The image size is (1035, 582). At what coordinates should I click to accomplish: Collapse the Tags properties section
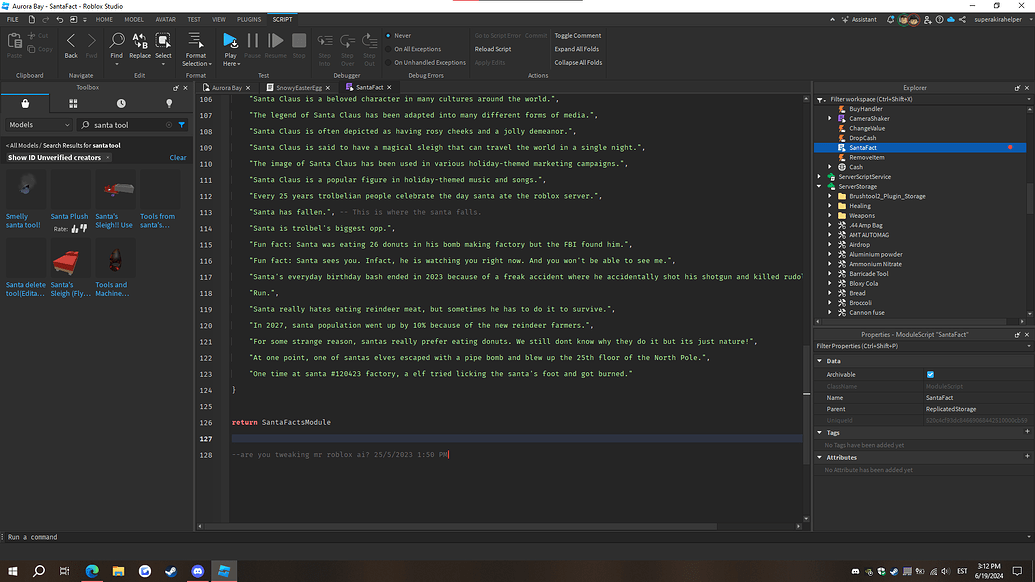820,433
